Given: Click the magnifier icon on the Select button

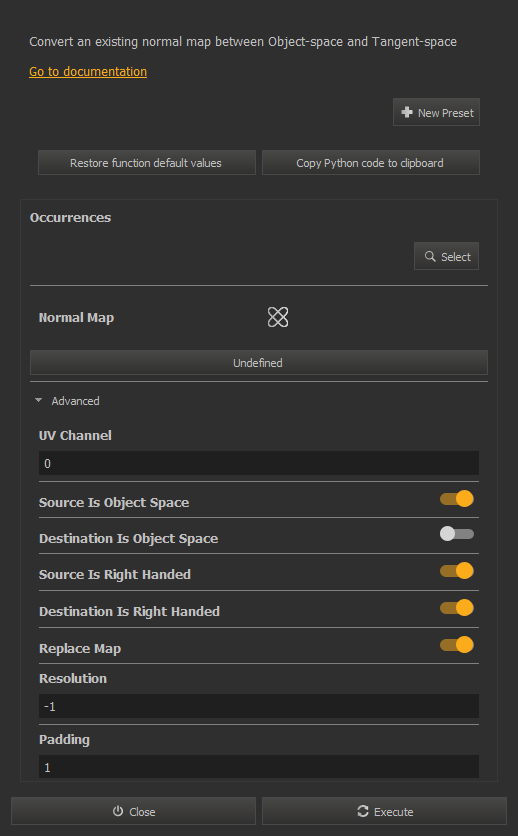Looking at the screenshot, I should coord(430,256).
